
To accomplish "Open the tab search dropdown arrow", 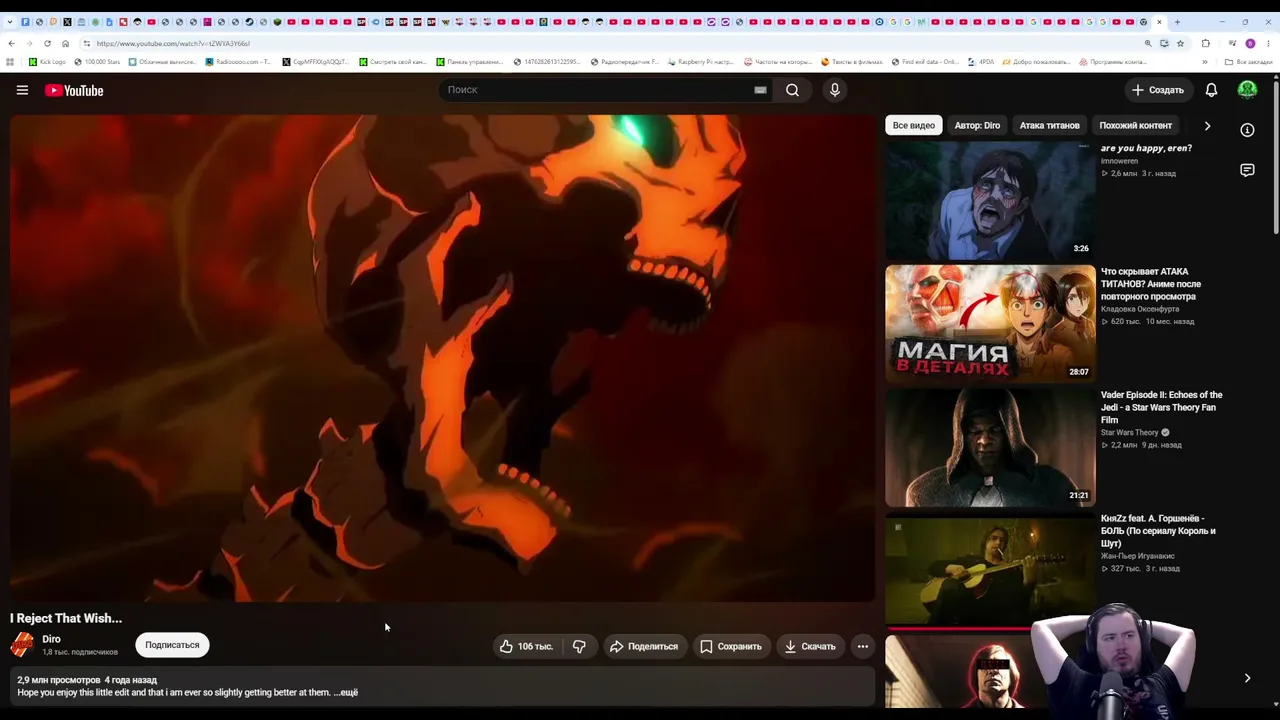I will click(10, 22).
